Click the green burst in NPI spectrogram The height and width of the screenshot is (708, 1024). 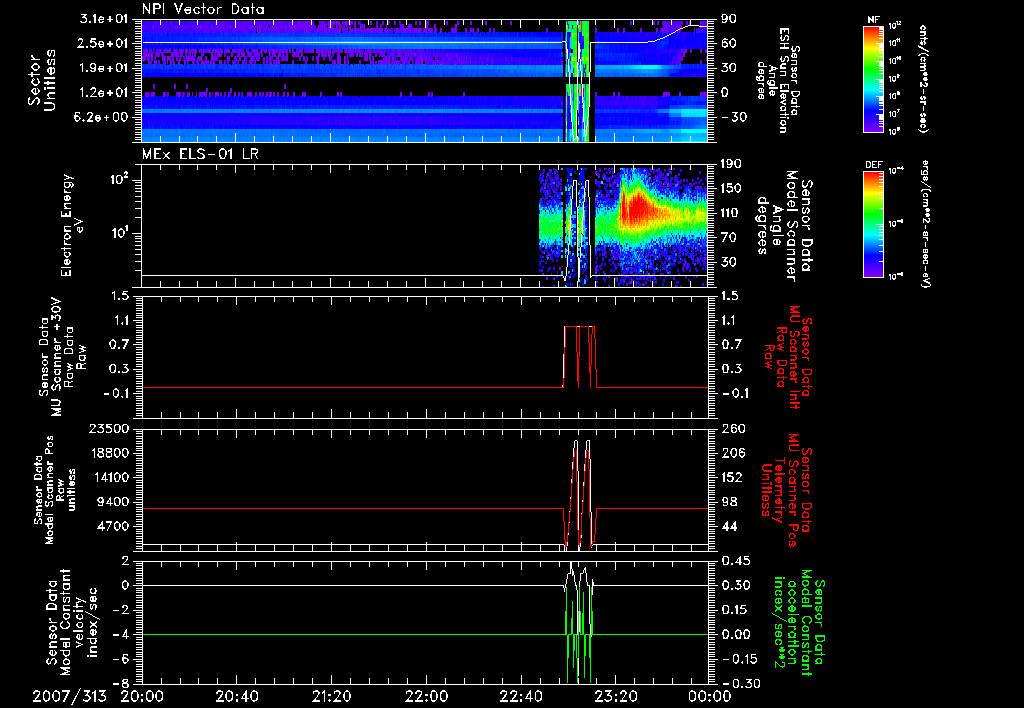pyautogui.click(x=577, y=80)
